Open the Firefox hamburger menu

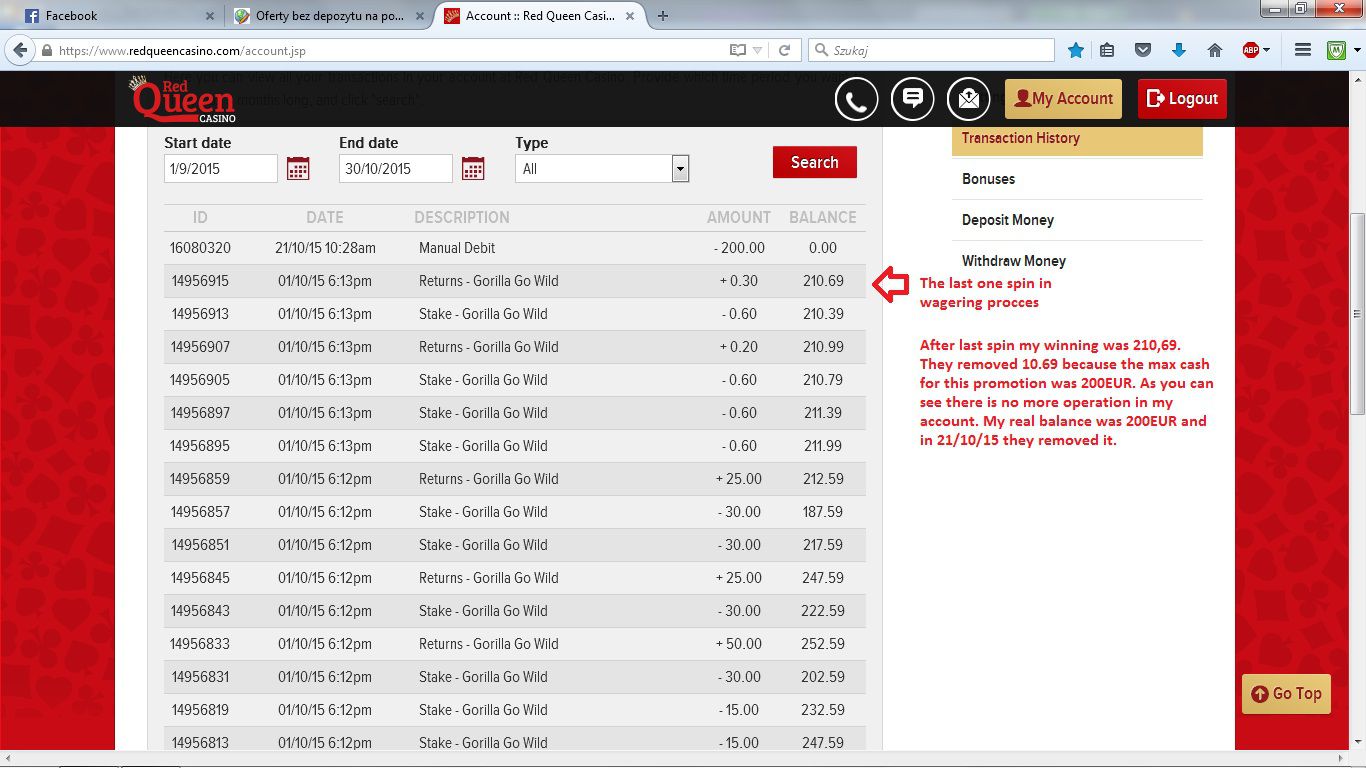pos(1303,50)
